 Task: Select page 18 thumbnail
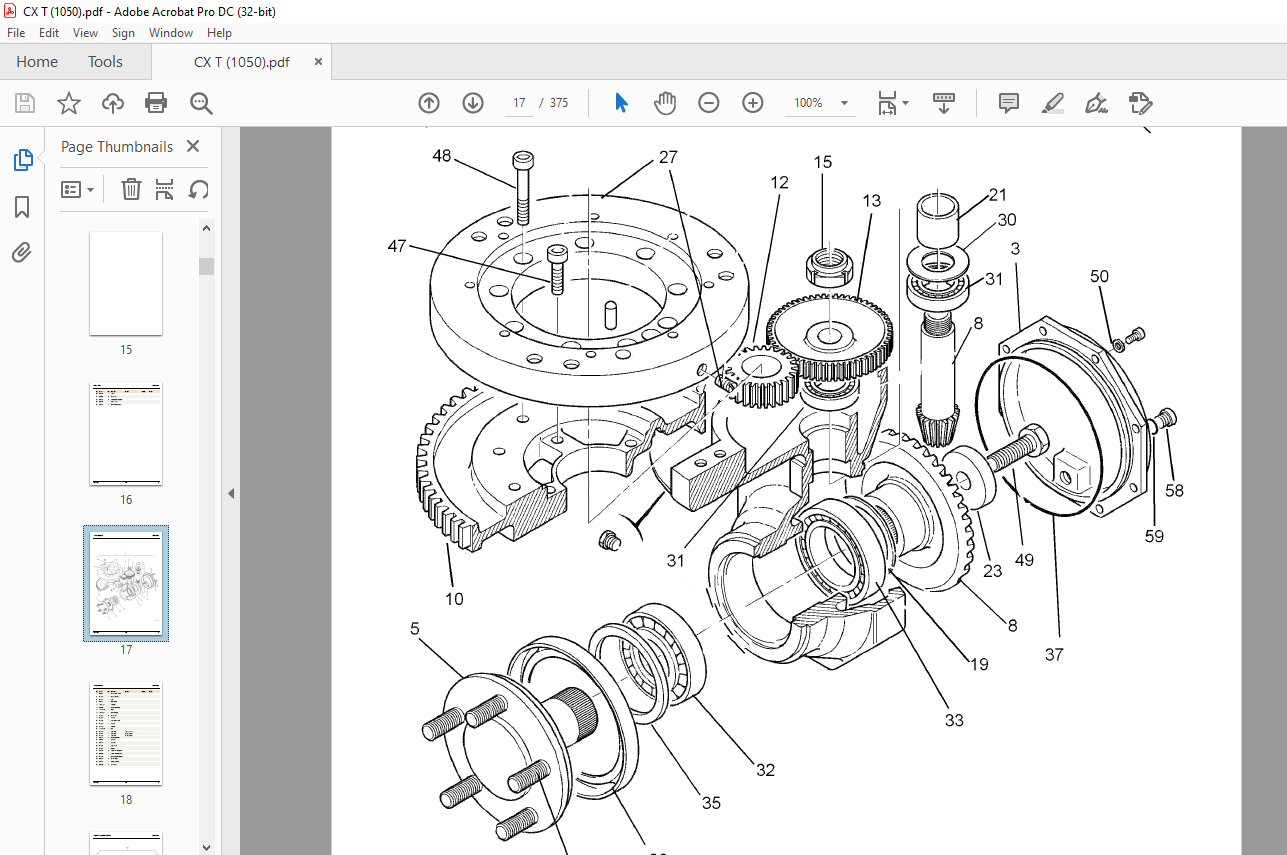(x=126, y=735)
